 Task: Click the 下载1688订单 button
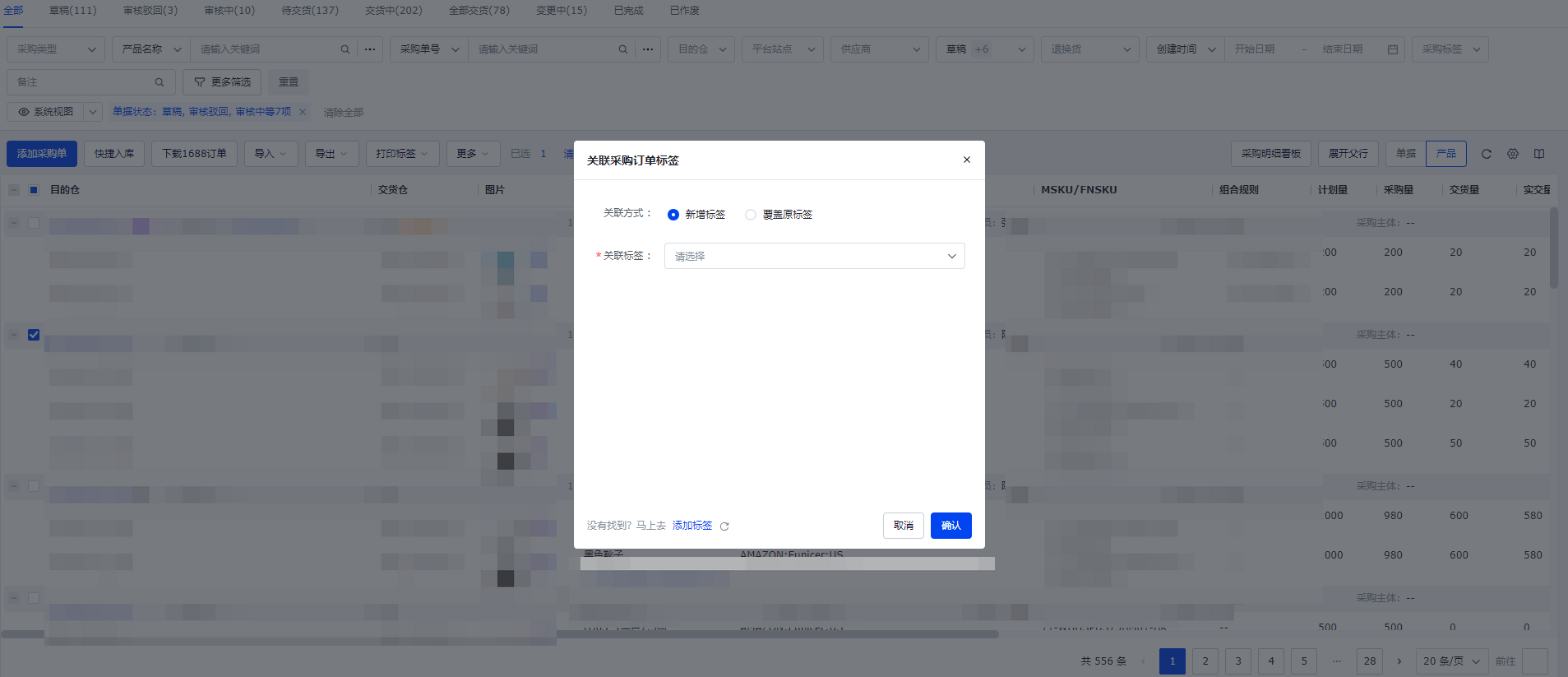(x=194, y=154)
